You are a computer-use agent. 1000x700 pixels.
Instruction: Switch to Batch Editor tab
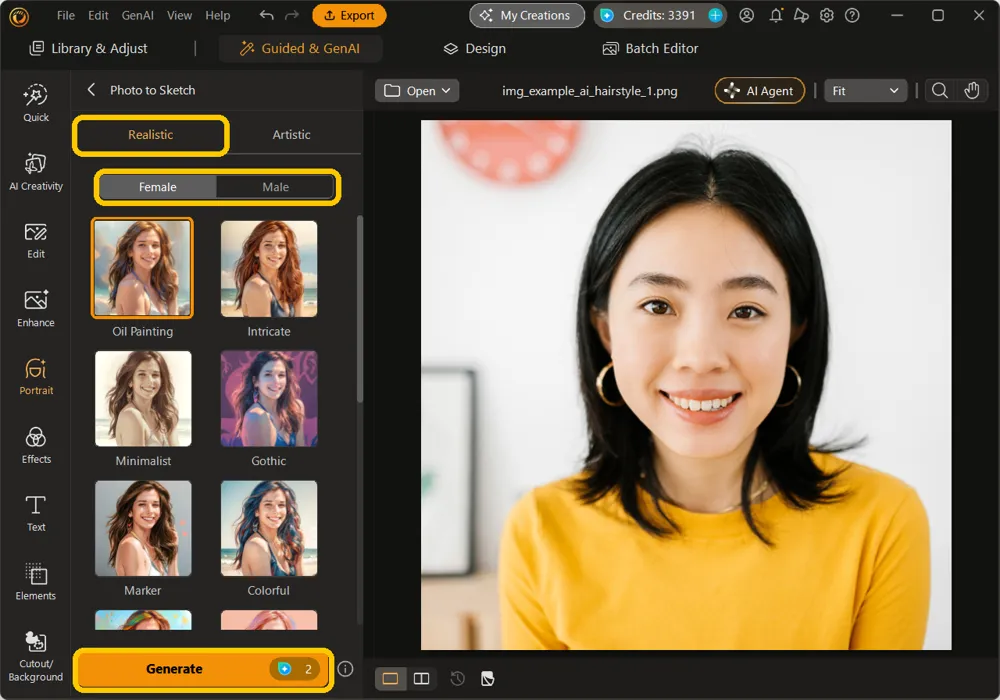point(651,48)
